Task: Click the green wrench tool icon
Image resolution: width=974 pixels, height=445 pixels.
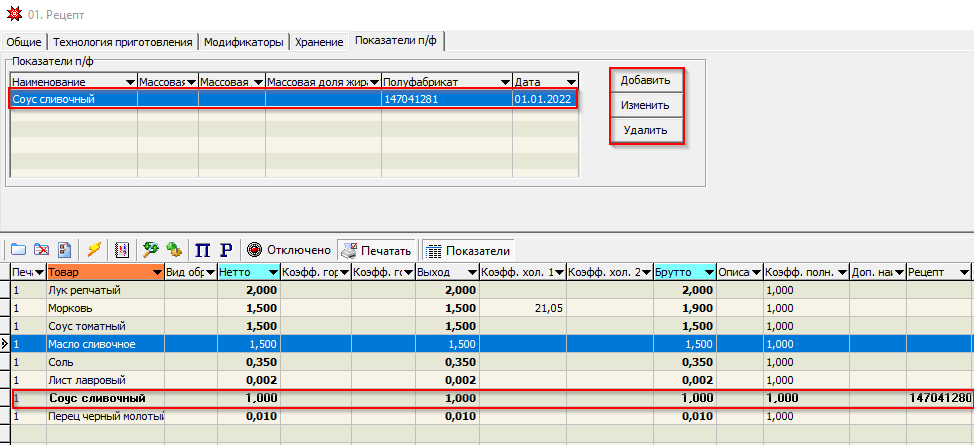Action: [x=151, y=250]
